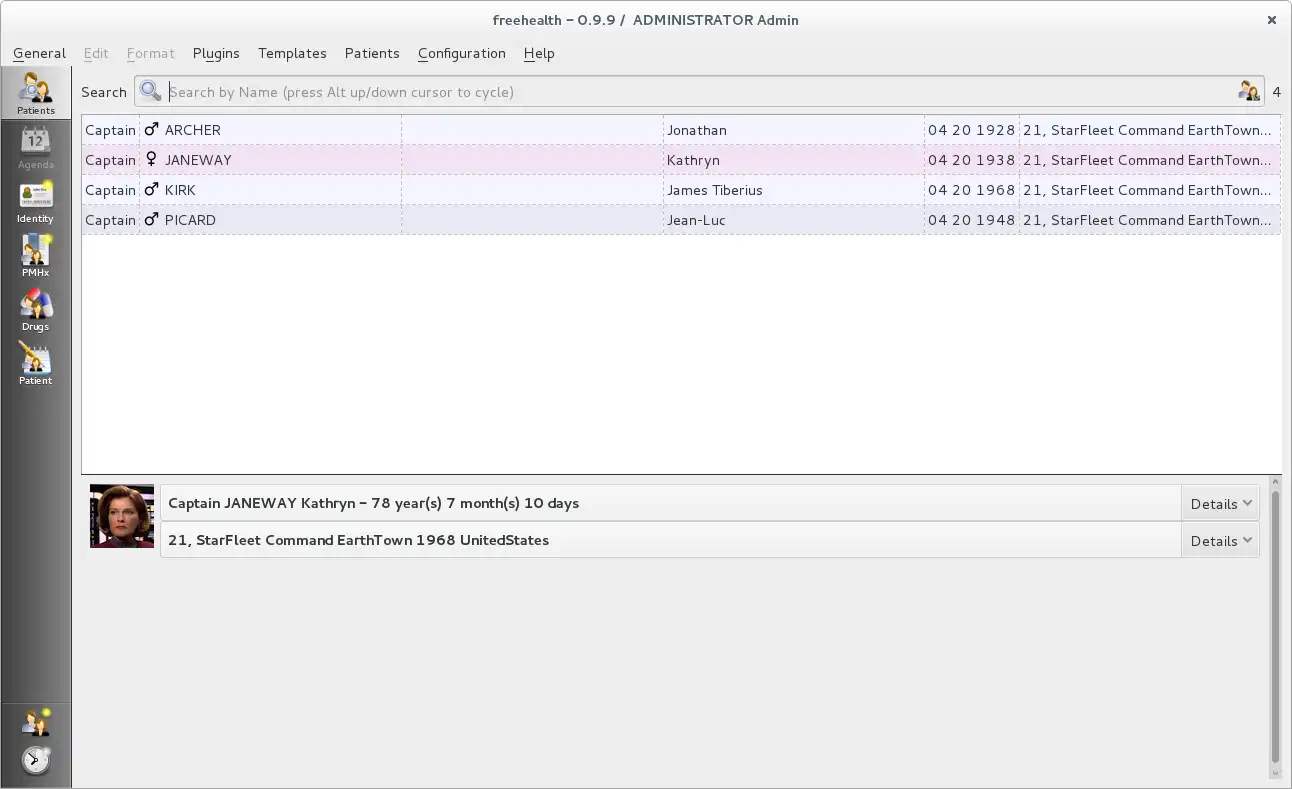The width and height of the screenshot is (1292, 789).
Task: Click the patient count 4 next to search
Action: coord(1277,92)
